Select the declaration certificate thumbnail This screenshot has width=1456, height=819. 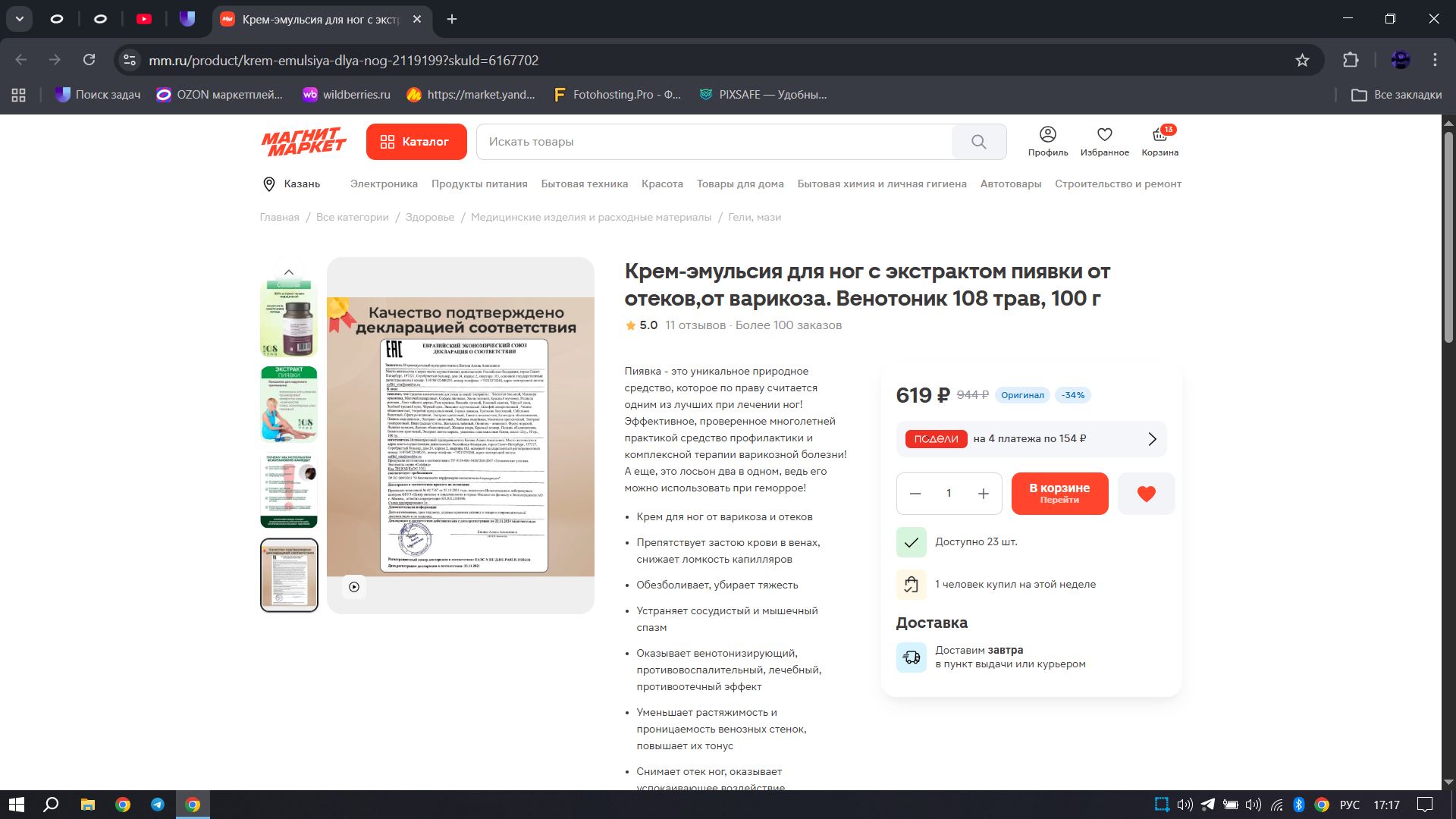289,575
